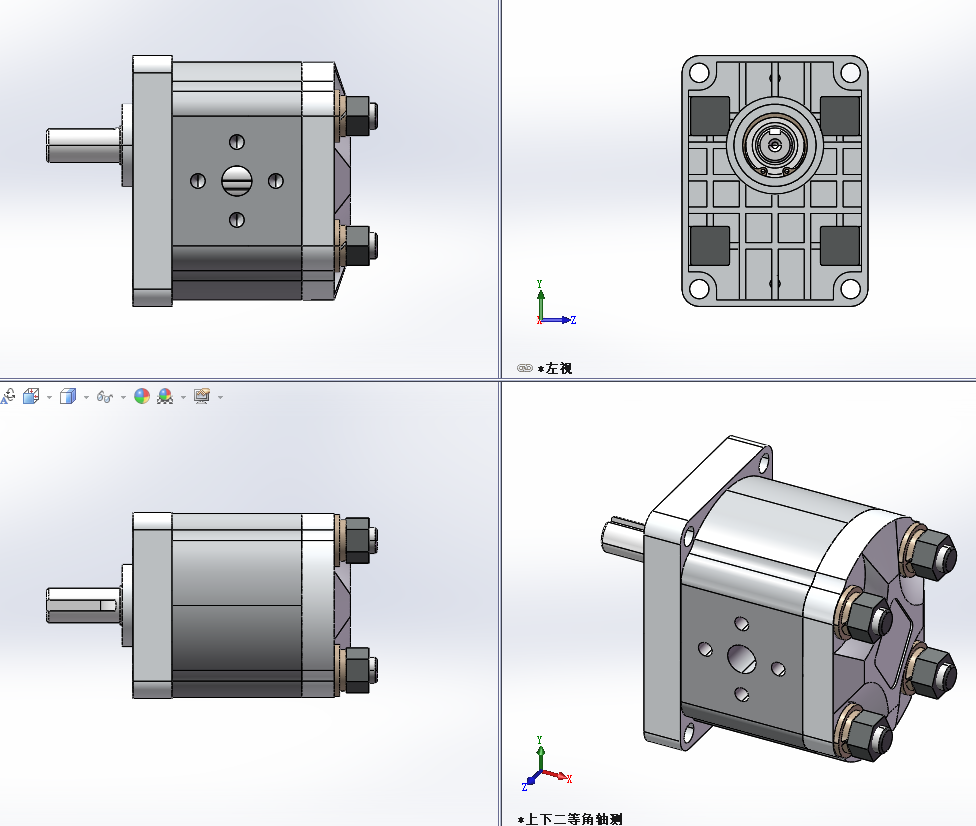Expand the View Settings dropdown arrow
The image size is (976, 826).
pyautogui.click(x=220, y=397)
